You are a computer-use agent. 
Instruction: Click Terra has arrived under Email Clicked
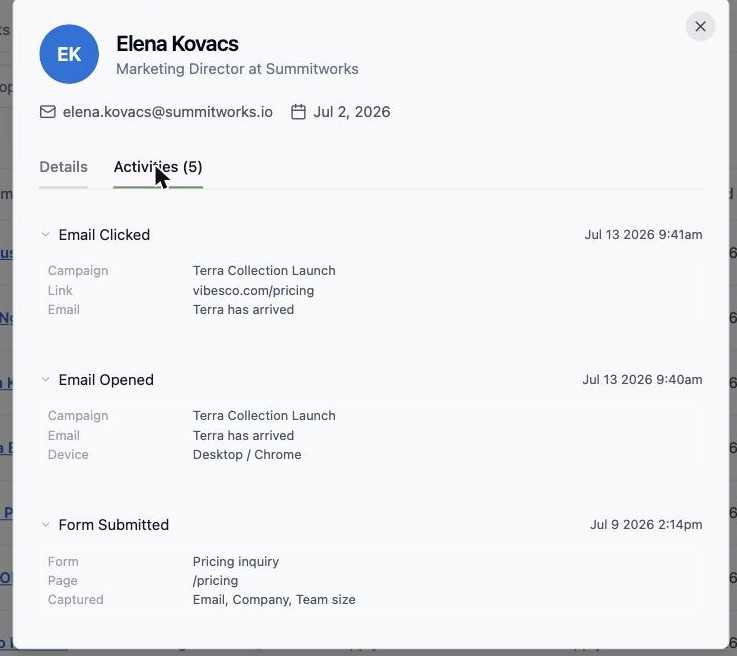[x=243, y=310]
